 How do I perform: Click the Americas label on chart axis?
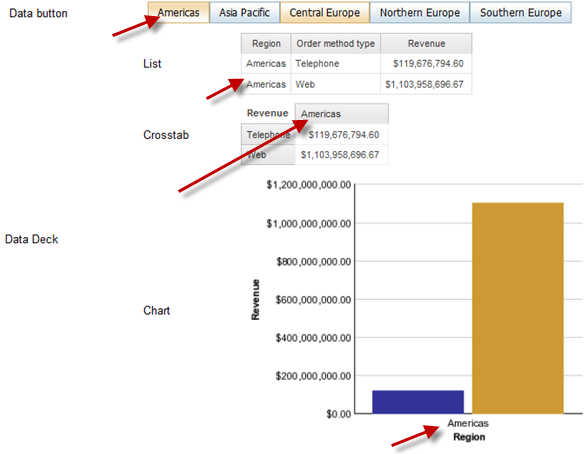(x=468, y=423)
